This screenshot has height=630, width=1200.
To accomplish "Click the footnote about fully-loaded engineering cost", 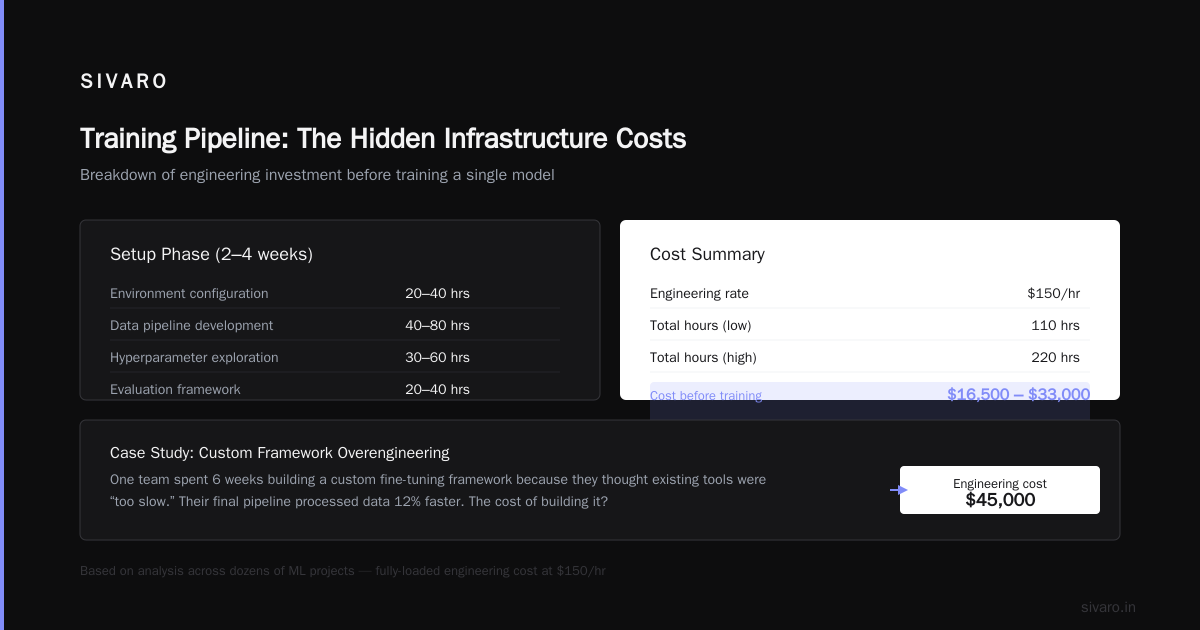I will point(343,571).
